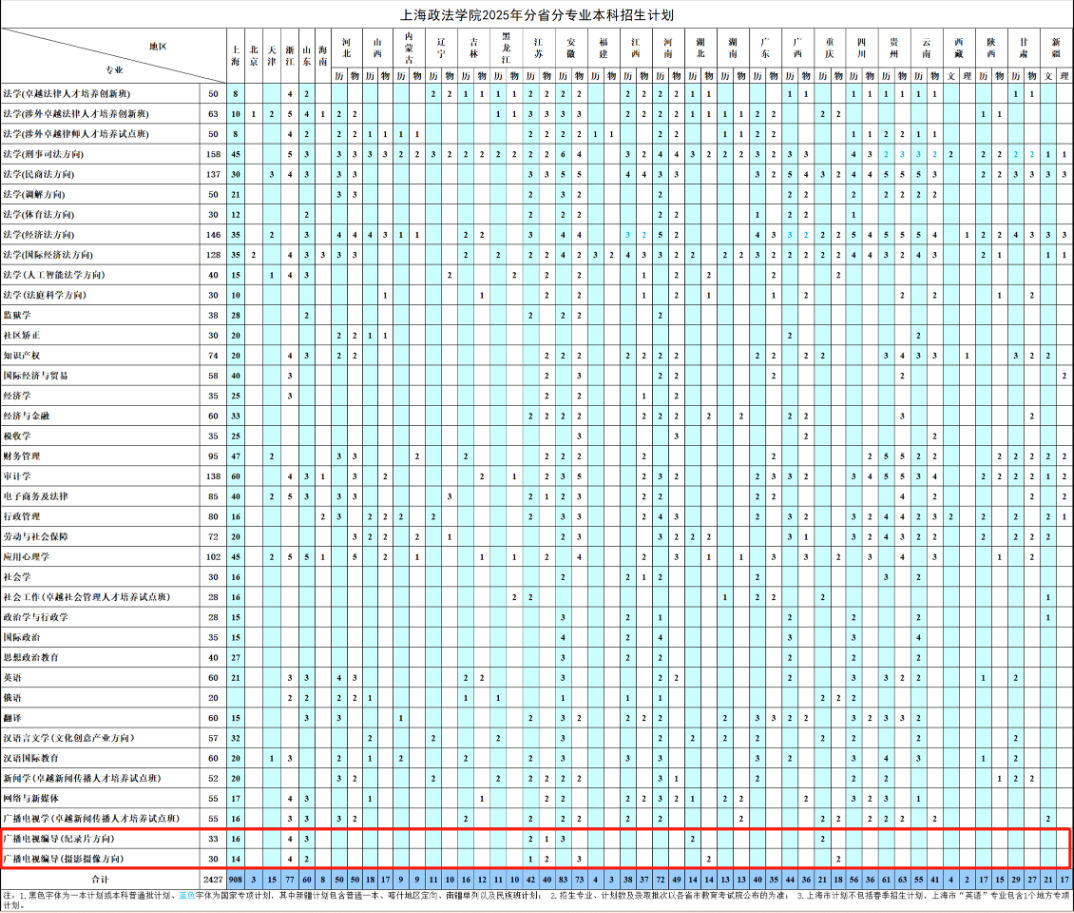This screenshot has height=913, width=1074.
Task: Click the 法学(经济法方向) major name
Action: point(38,234)
